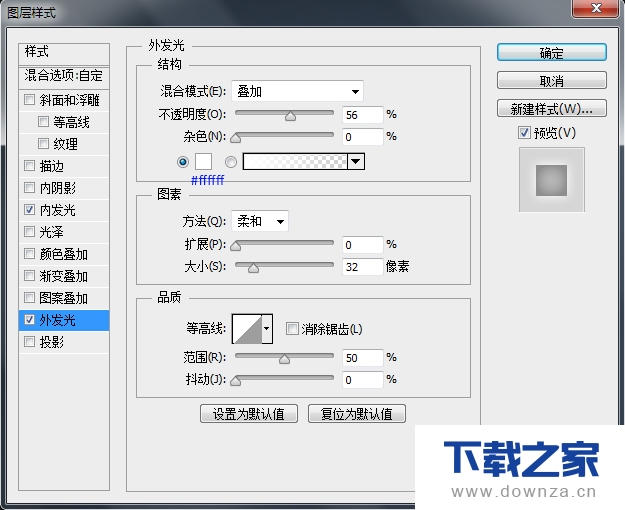This screenshot has width=625, height=510.
Task: Open the 方法 dropdown showing 柔和
Action: click(260, 221)
